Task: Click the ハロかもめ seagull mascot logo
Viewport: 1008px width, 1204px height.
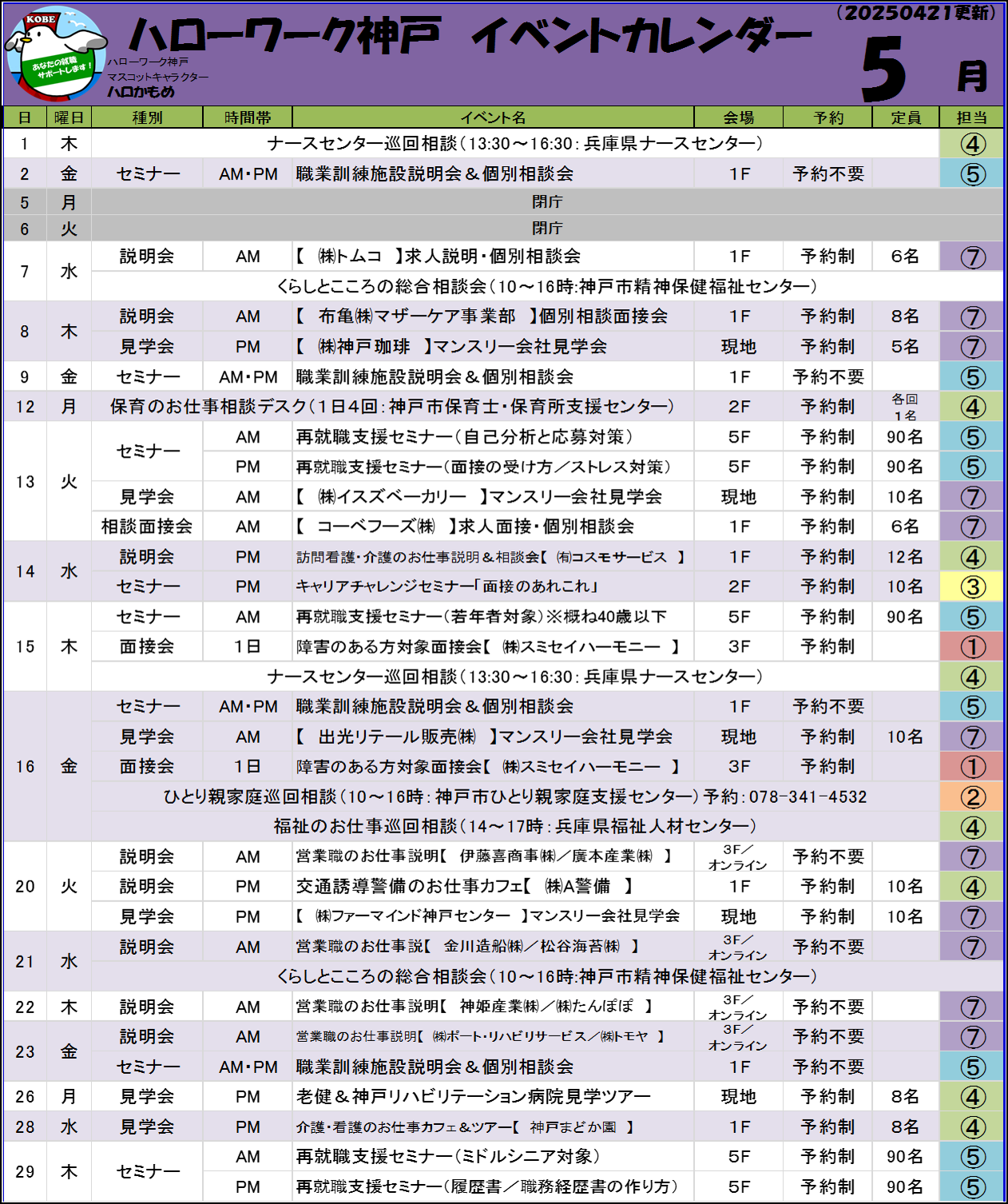Action: tap(56, 53)
